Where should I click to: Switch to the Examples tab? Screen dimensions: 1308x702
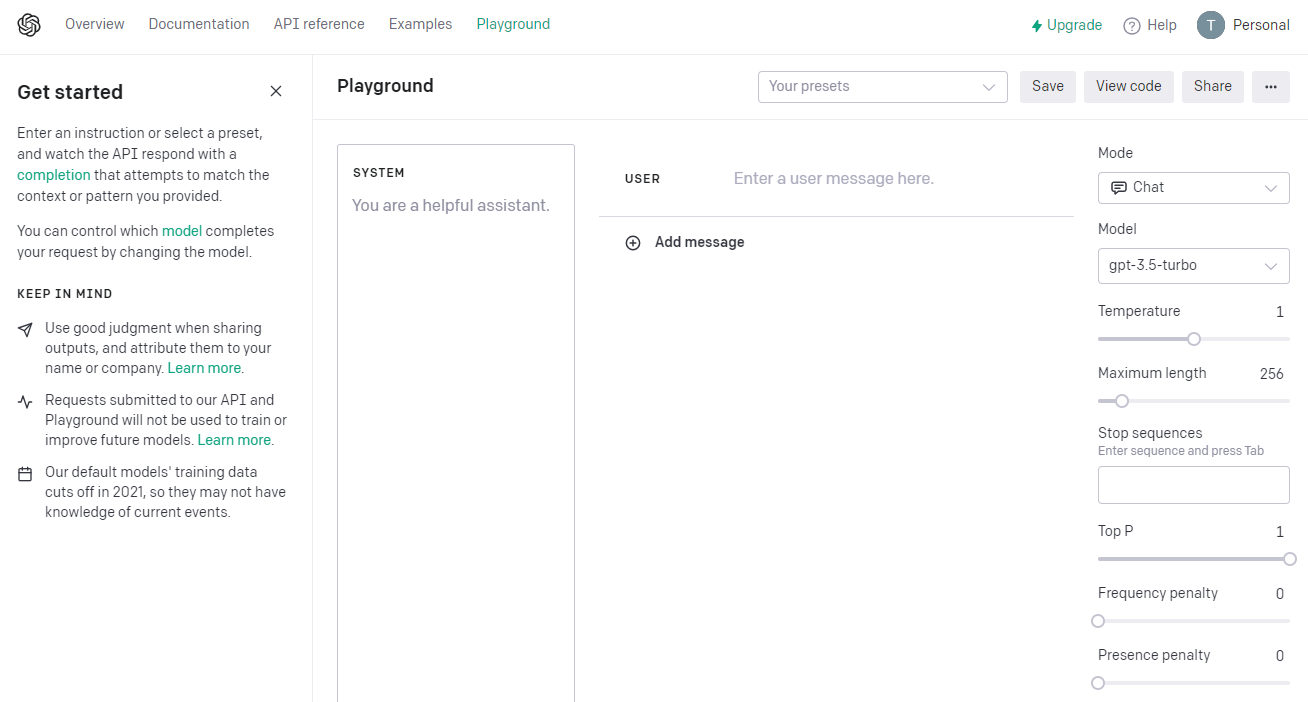(420, 24)
